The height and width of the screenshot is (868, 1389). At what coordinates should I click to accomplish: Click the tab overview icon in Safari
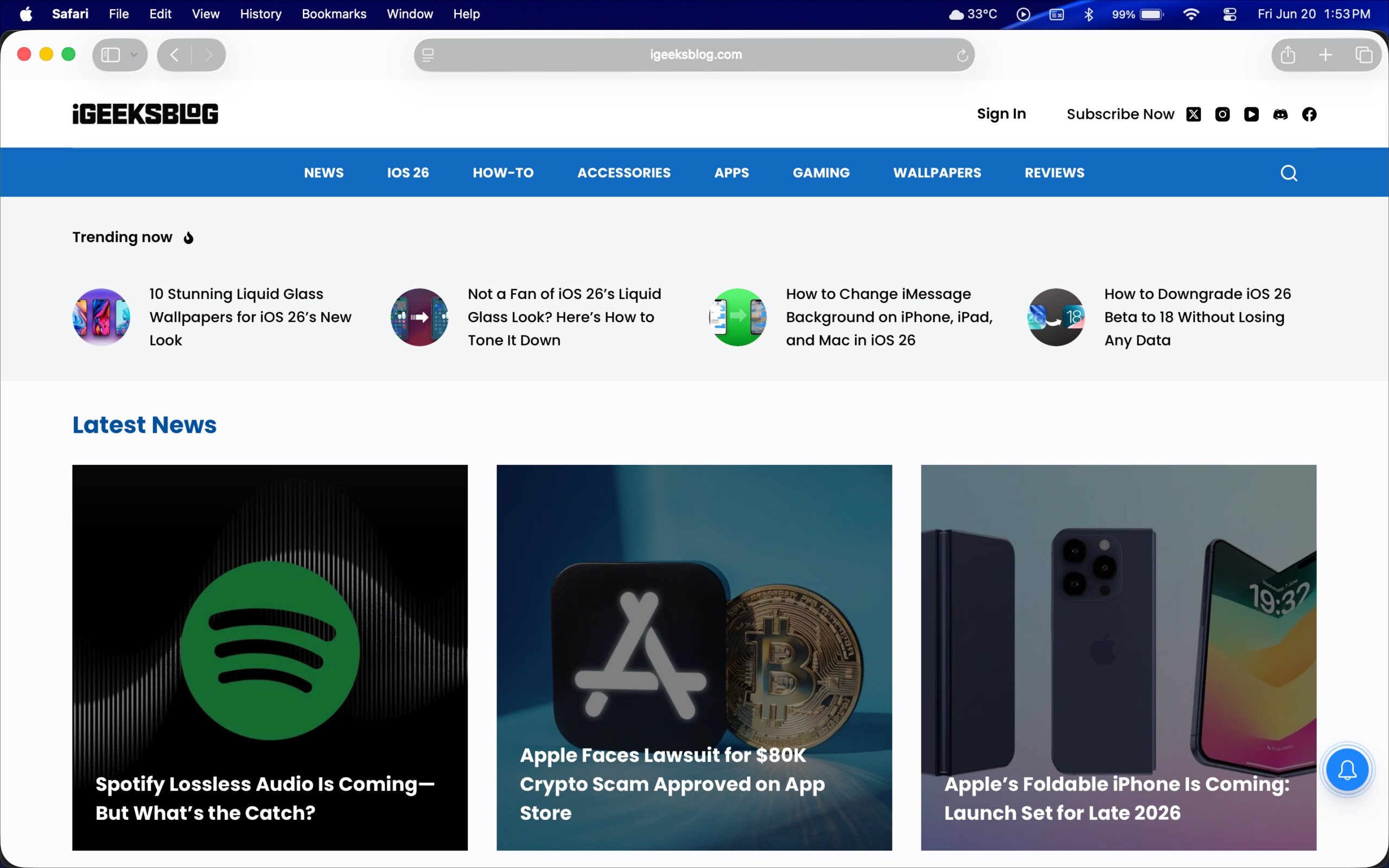click(1363, 55)
